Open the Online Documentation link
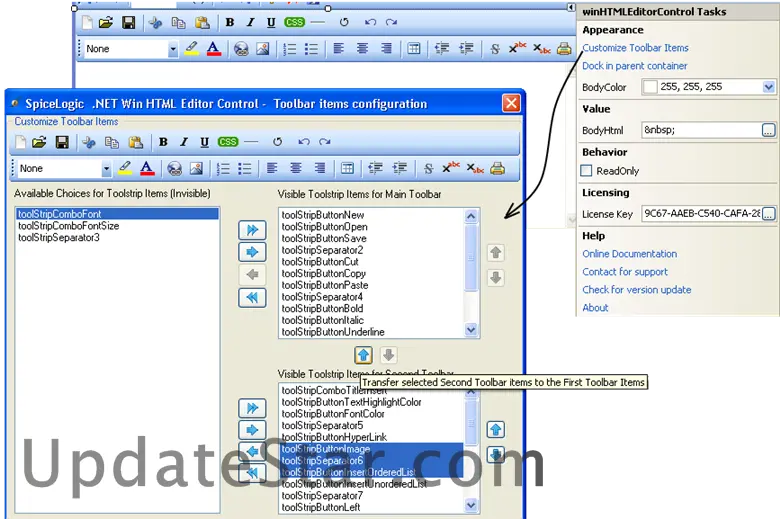The width and height of the screenshot is (780, 519). click(630, 254)
